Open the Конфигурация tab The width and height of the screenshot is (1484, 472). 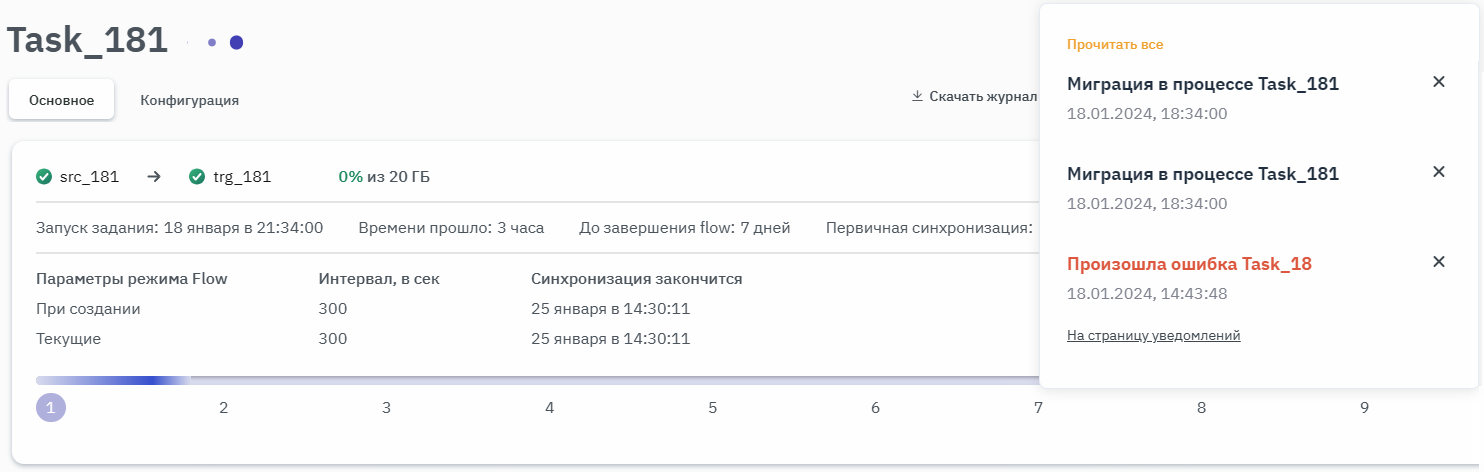(x=189, y=100)
